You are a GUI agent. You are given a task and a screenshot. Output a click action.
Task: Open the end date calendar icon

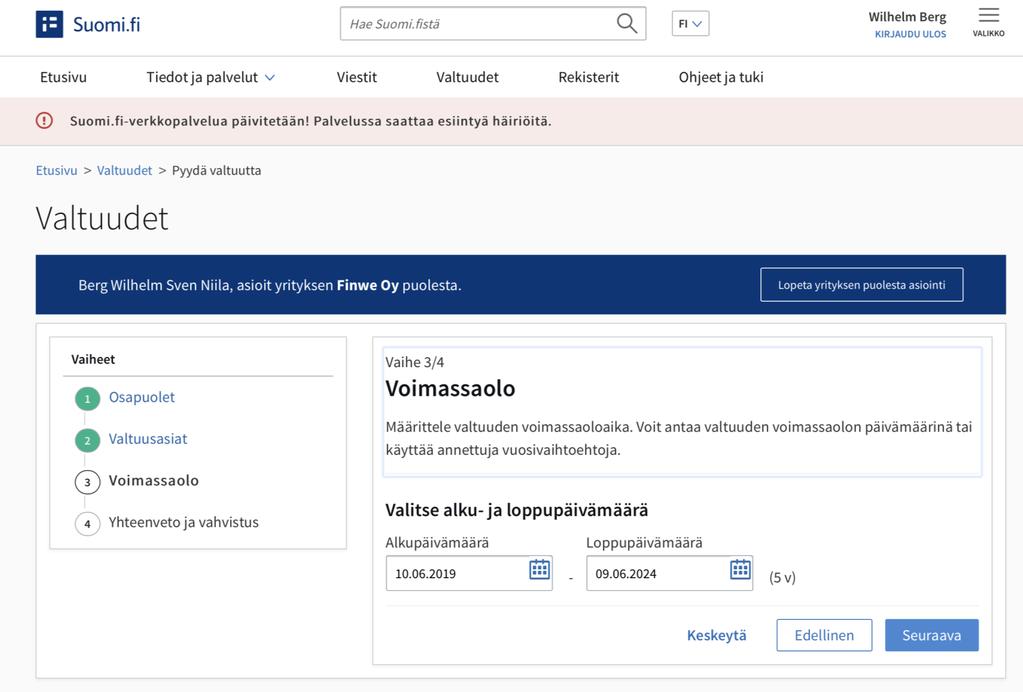coord(740,569)
